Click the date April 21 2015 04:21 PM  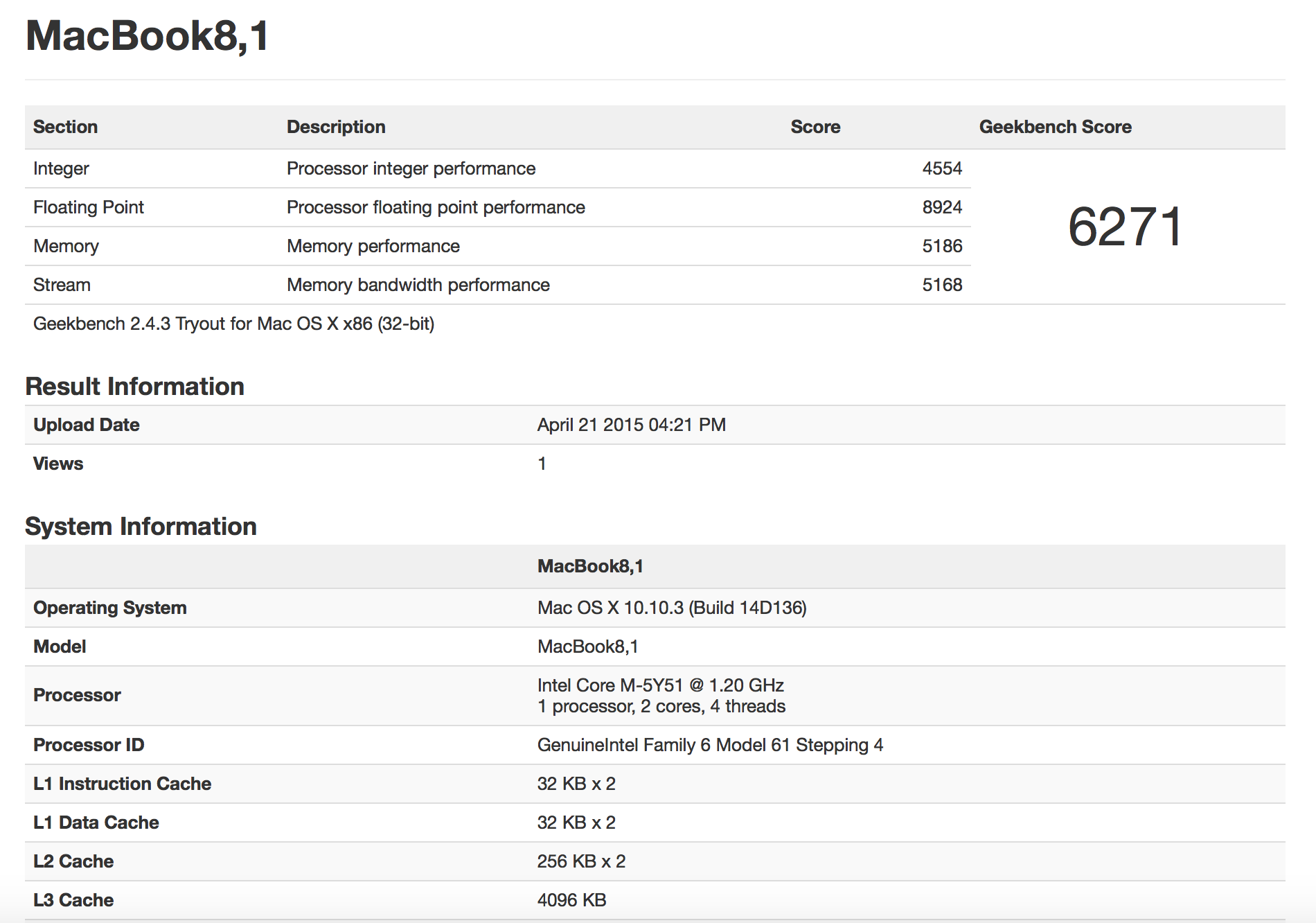point(631,425)
